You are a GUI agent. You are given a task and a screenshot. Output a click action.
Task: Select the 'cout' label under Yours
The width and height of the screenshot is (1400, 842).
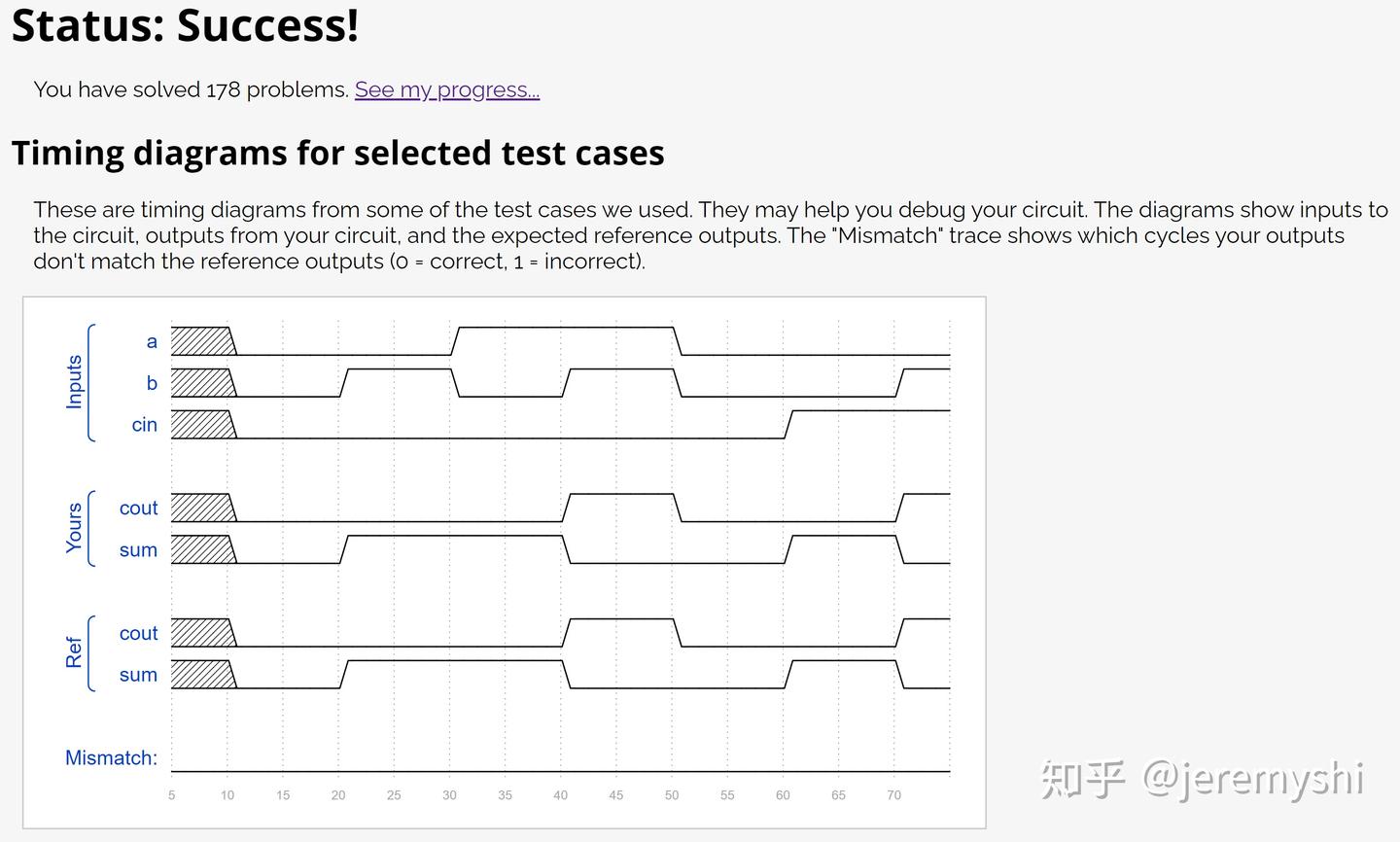coord(138,509)
